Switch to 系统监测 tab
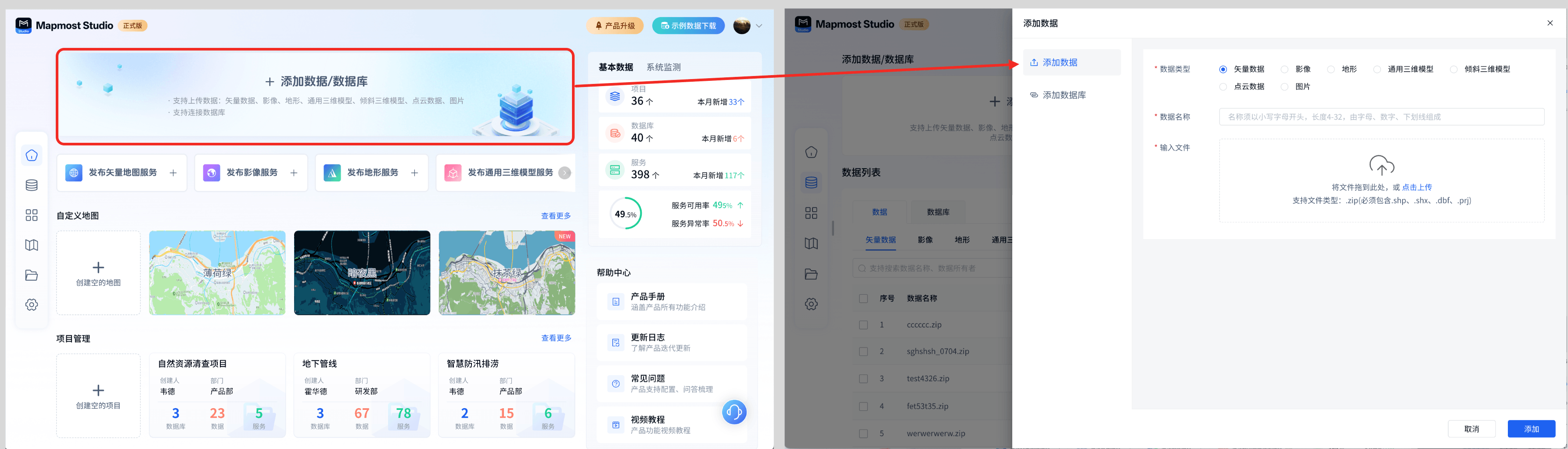The image size is (1568, 449). click(x=663, y=68)
